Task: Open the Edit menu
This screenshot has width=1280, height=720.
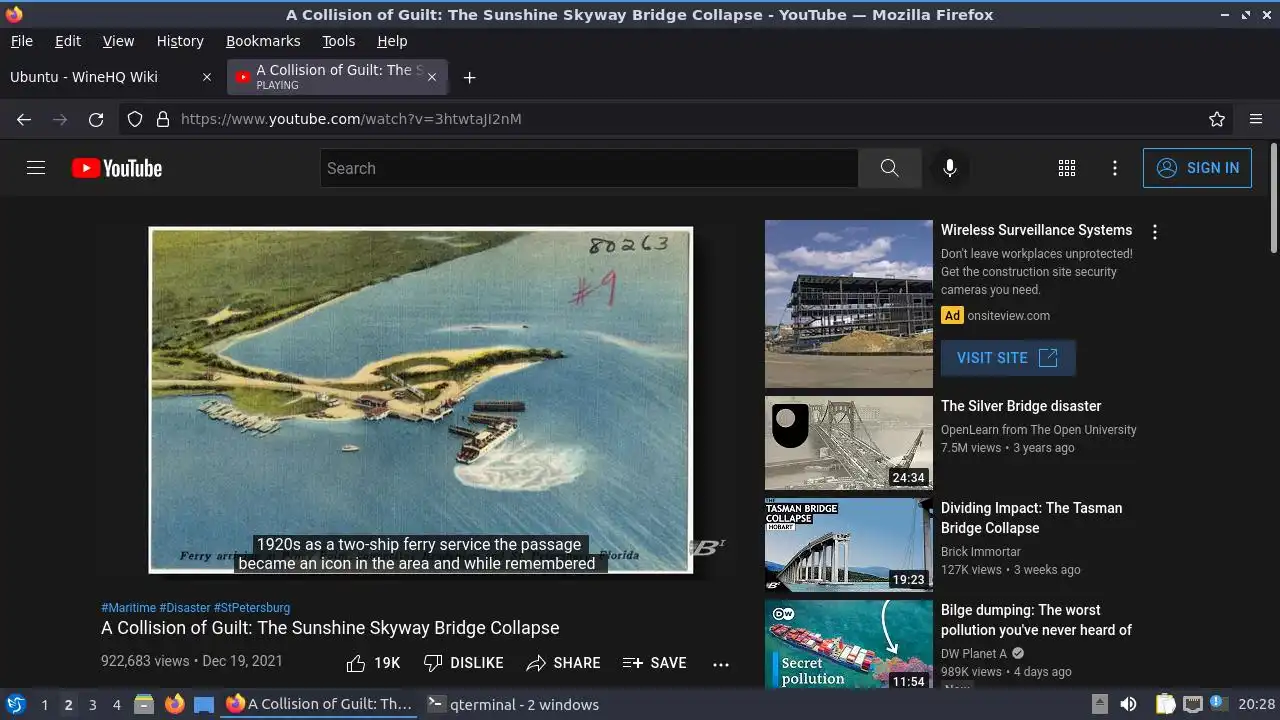Action: coord(68,41)
